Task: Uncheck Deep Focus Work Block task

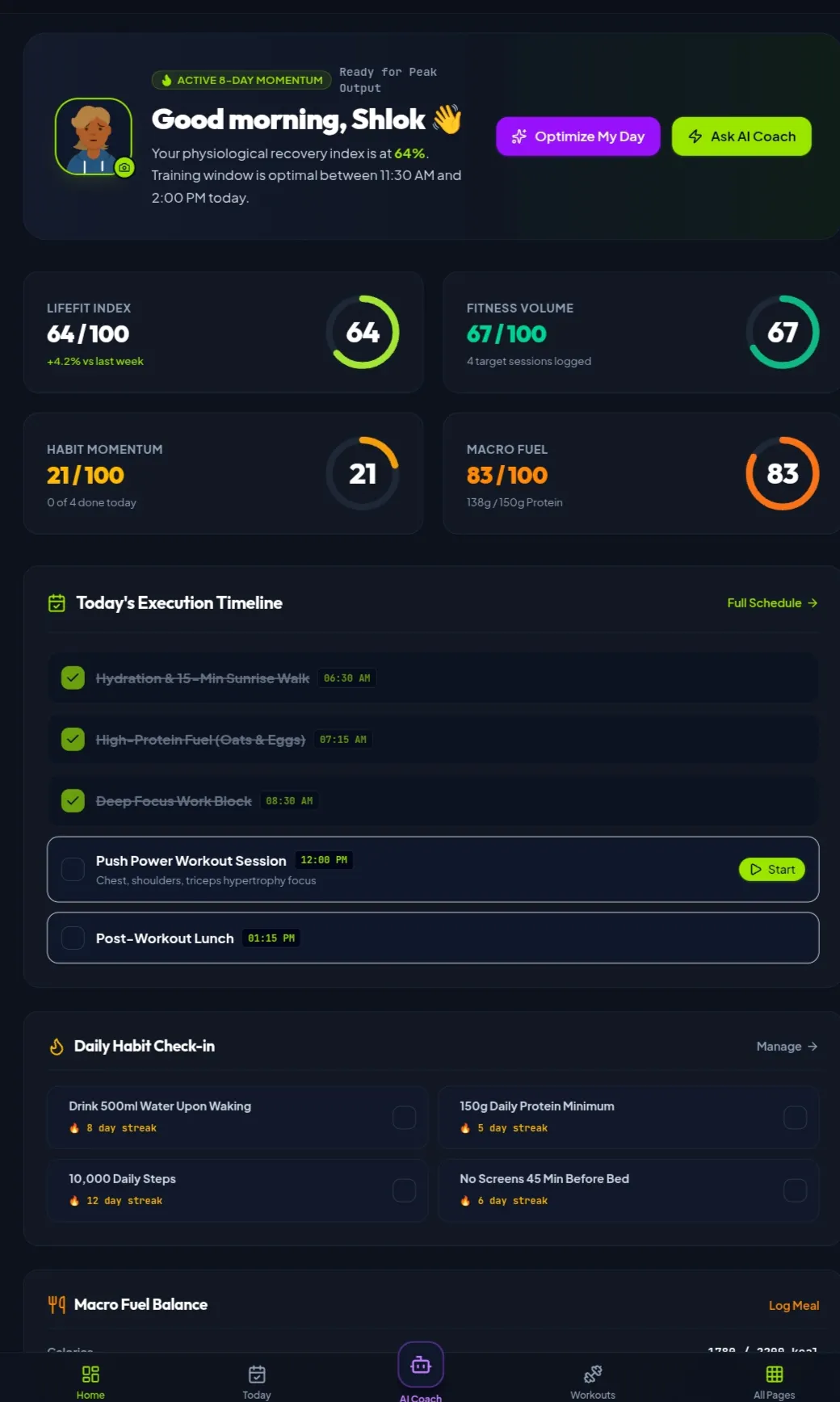Action: tap(73, 800)
